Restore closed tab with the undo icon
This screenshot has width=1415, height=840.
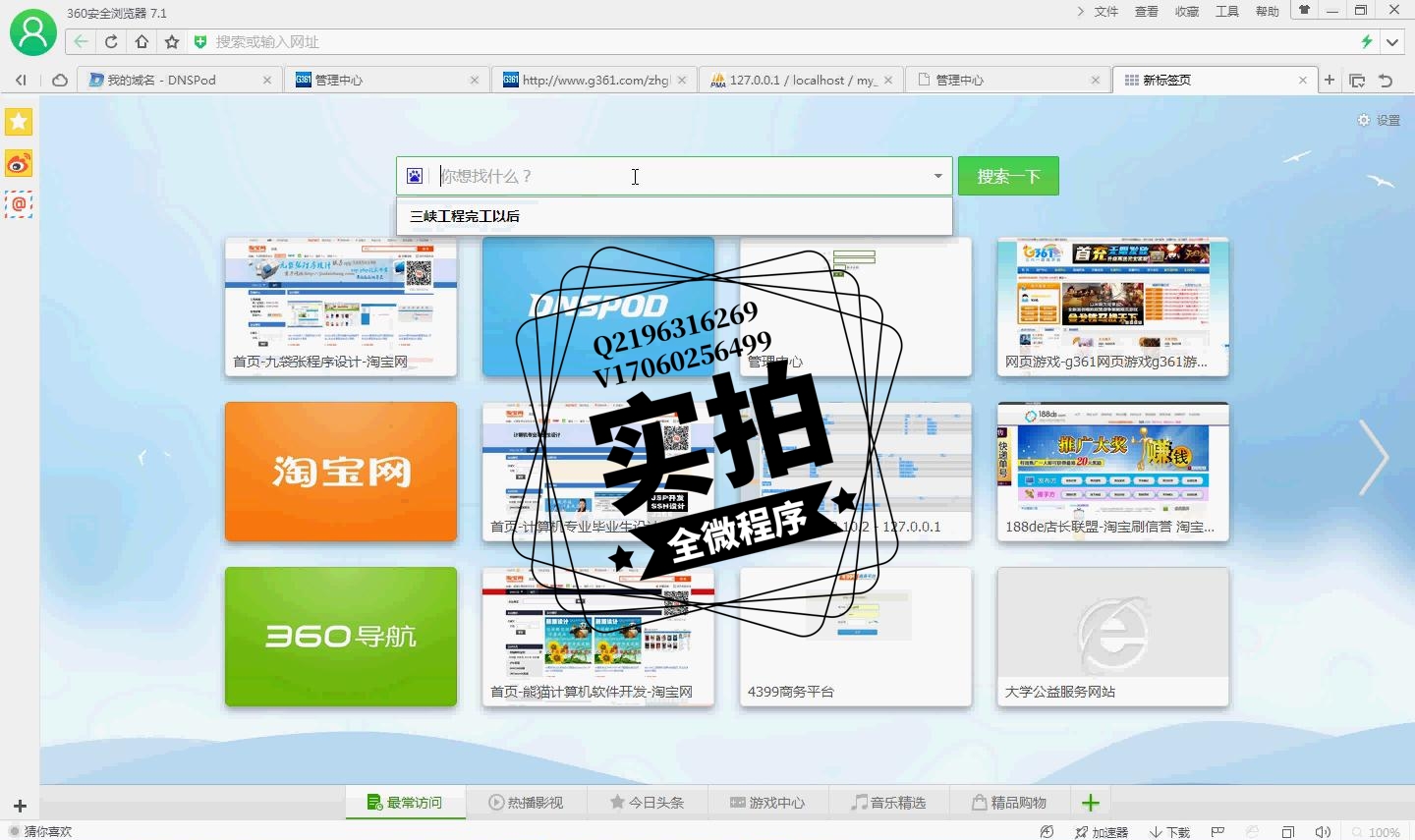click(1386, 81)
